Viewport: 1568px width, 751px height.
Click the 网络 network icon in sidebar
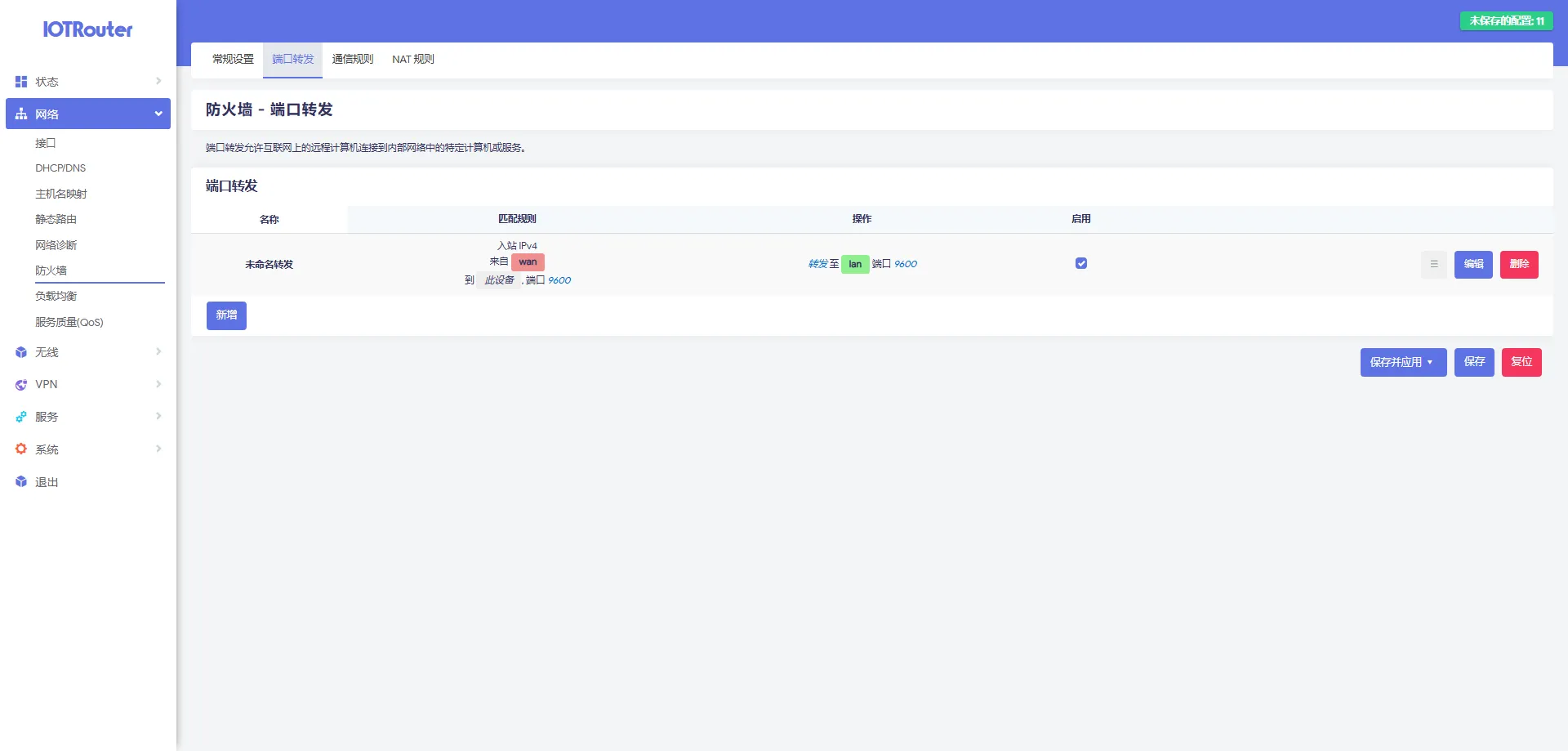click(x=21, y=114)
